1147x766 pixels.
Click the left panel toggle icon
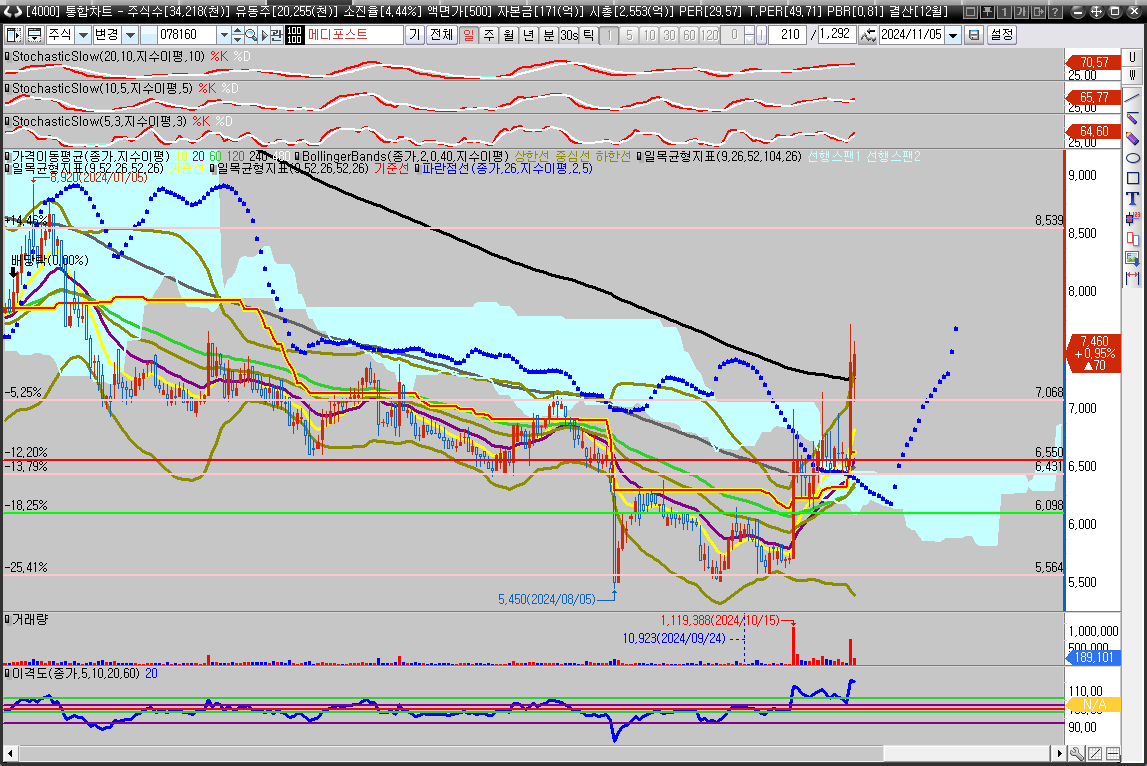click(13, 34)
